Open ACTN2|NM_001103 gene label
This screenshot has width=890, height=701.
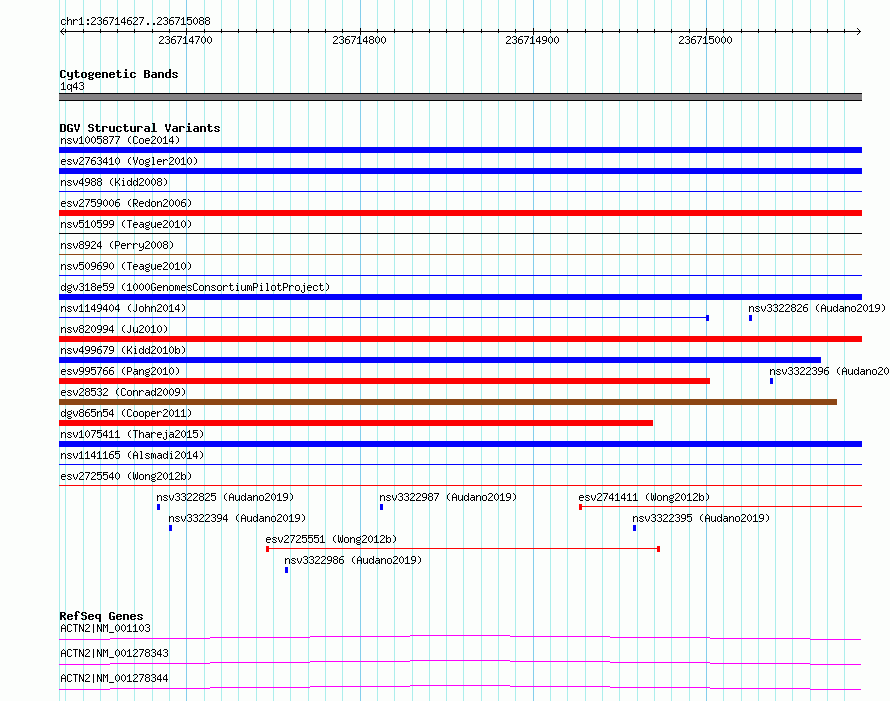tap(105, 628)
